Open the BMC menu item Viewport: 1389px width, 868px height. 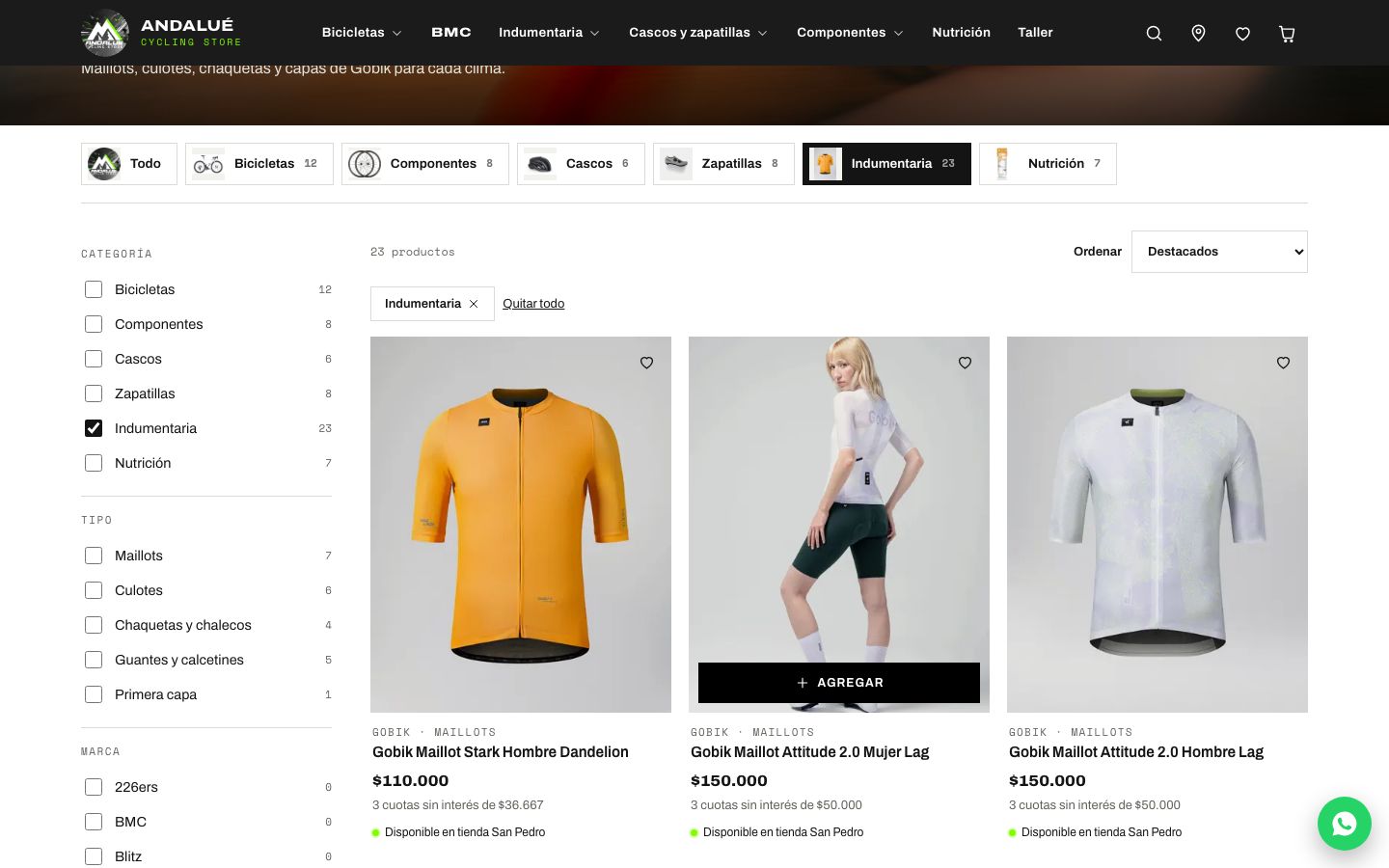pos(451,33)
